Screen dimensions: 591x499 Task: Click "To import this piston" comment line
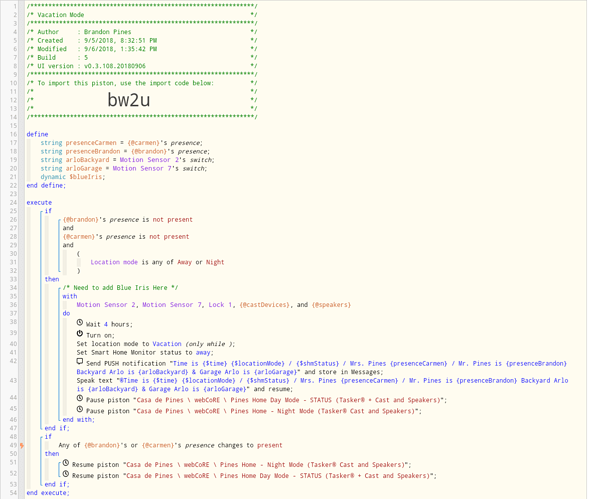click(x=142, y=83)
